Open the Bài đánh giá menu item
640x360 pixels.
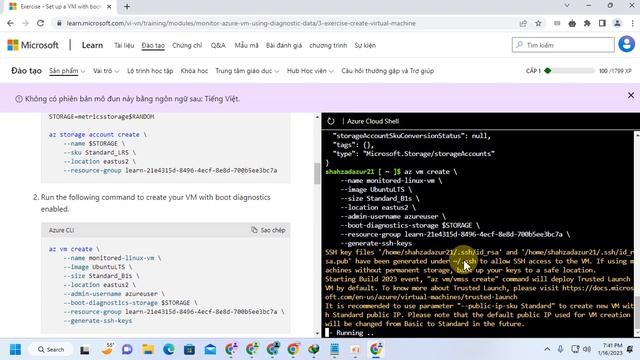coord(284,45)
